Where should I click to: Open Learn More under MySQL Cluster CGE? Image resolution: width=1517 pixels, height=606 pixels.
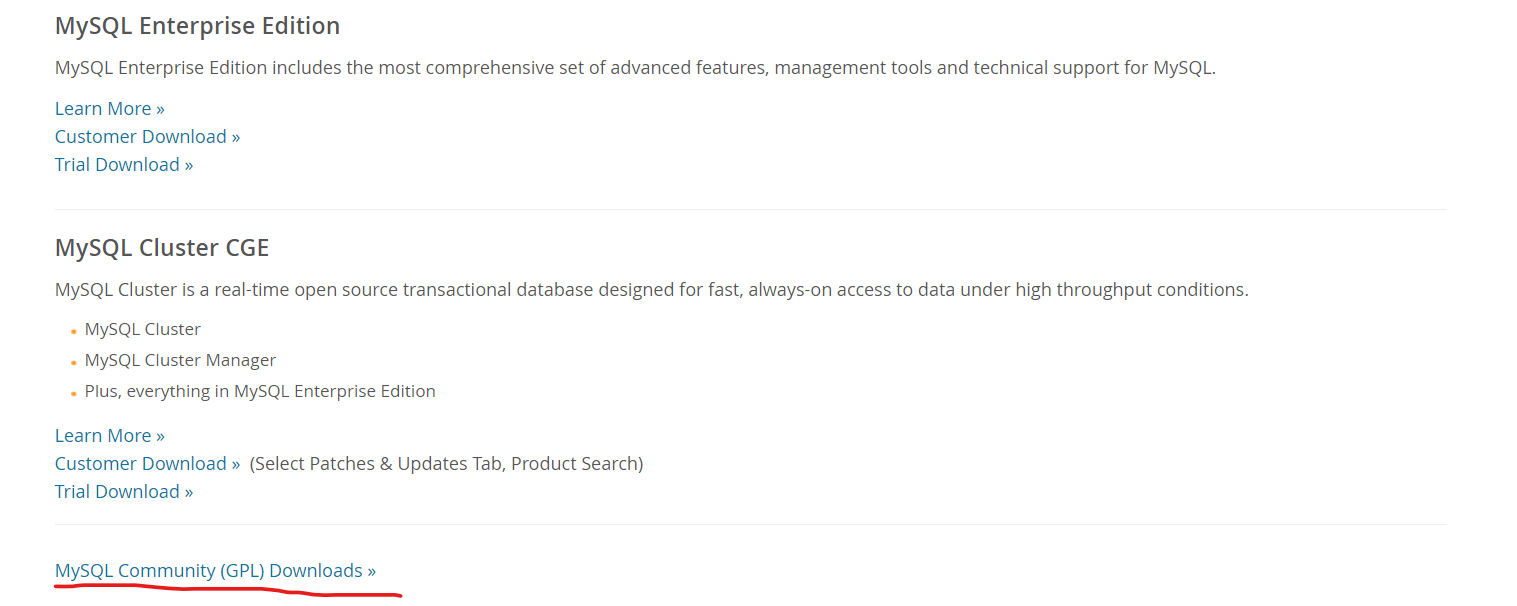[109, 435]
